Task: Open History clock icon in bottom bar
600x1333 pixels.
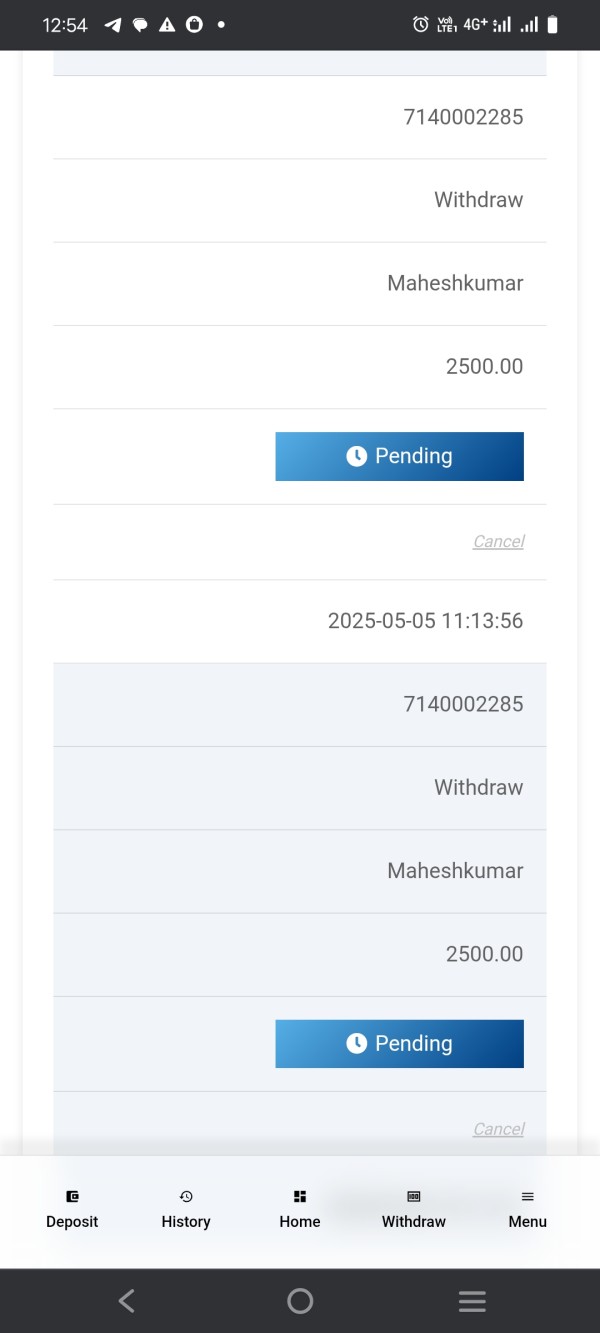Action: [x=186, y=1196]
